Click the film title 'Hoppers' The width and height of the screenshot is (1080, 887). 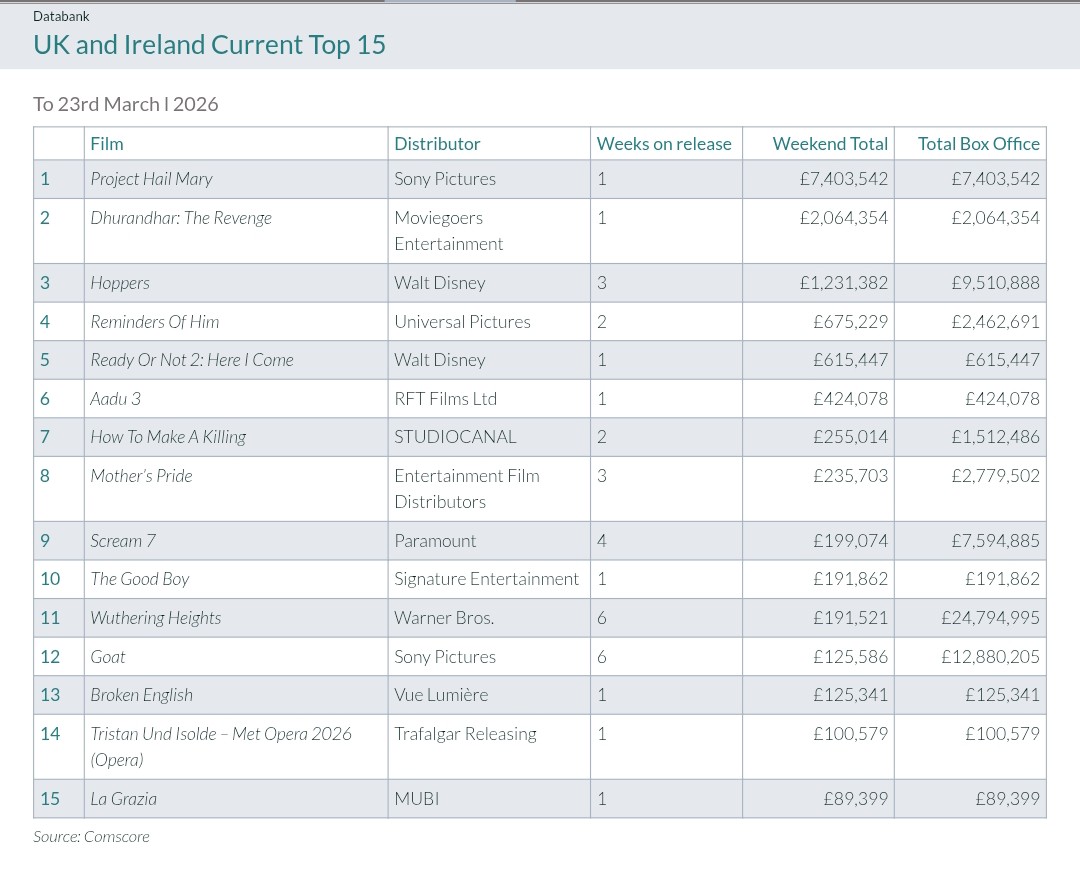pyautogui.click(x=120, y=283)
